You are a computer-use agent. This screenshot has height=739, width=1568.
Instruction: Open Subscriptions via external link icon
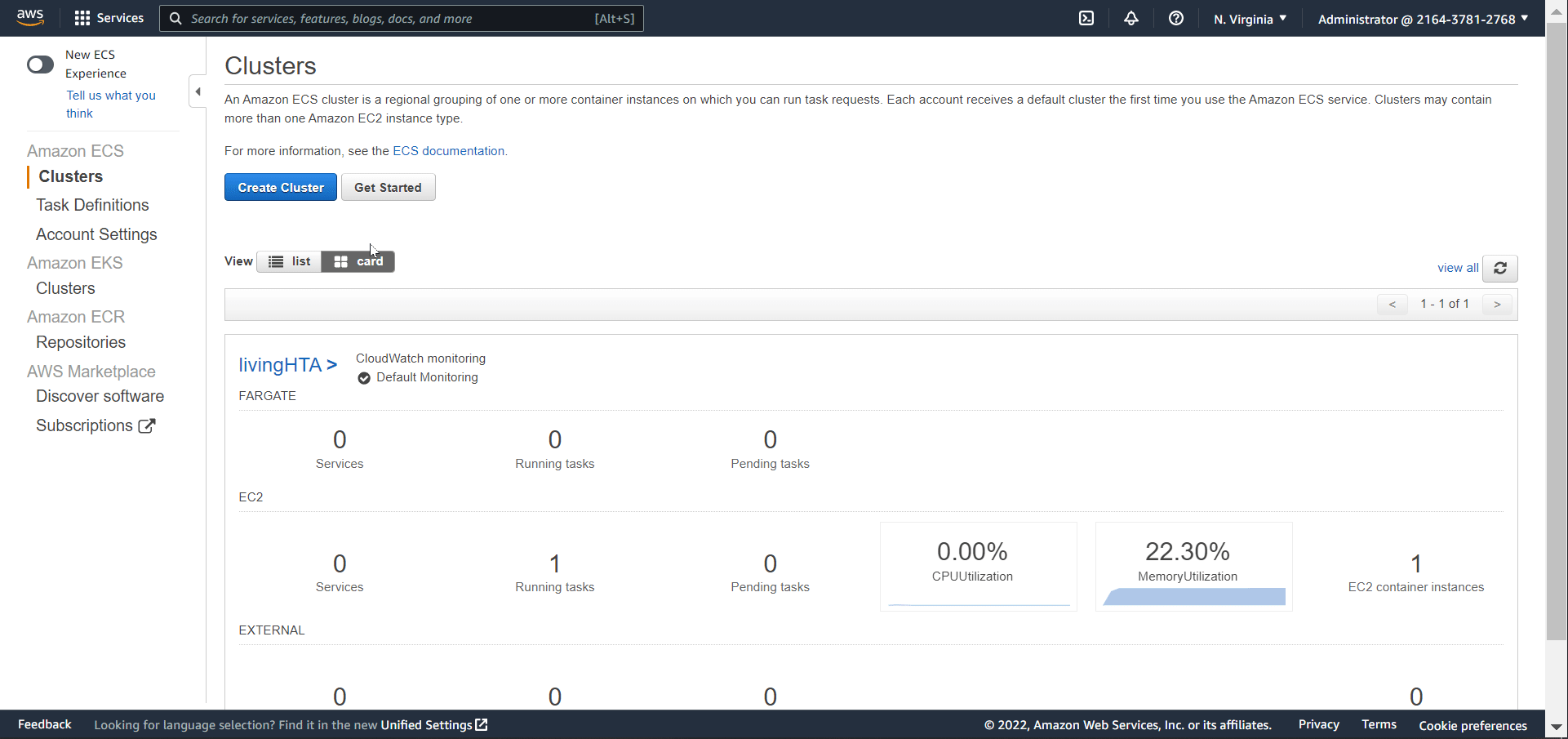(147, 425)
